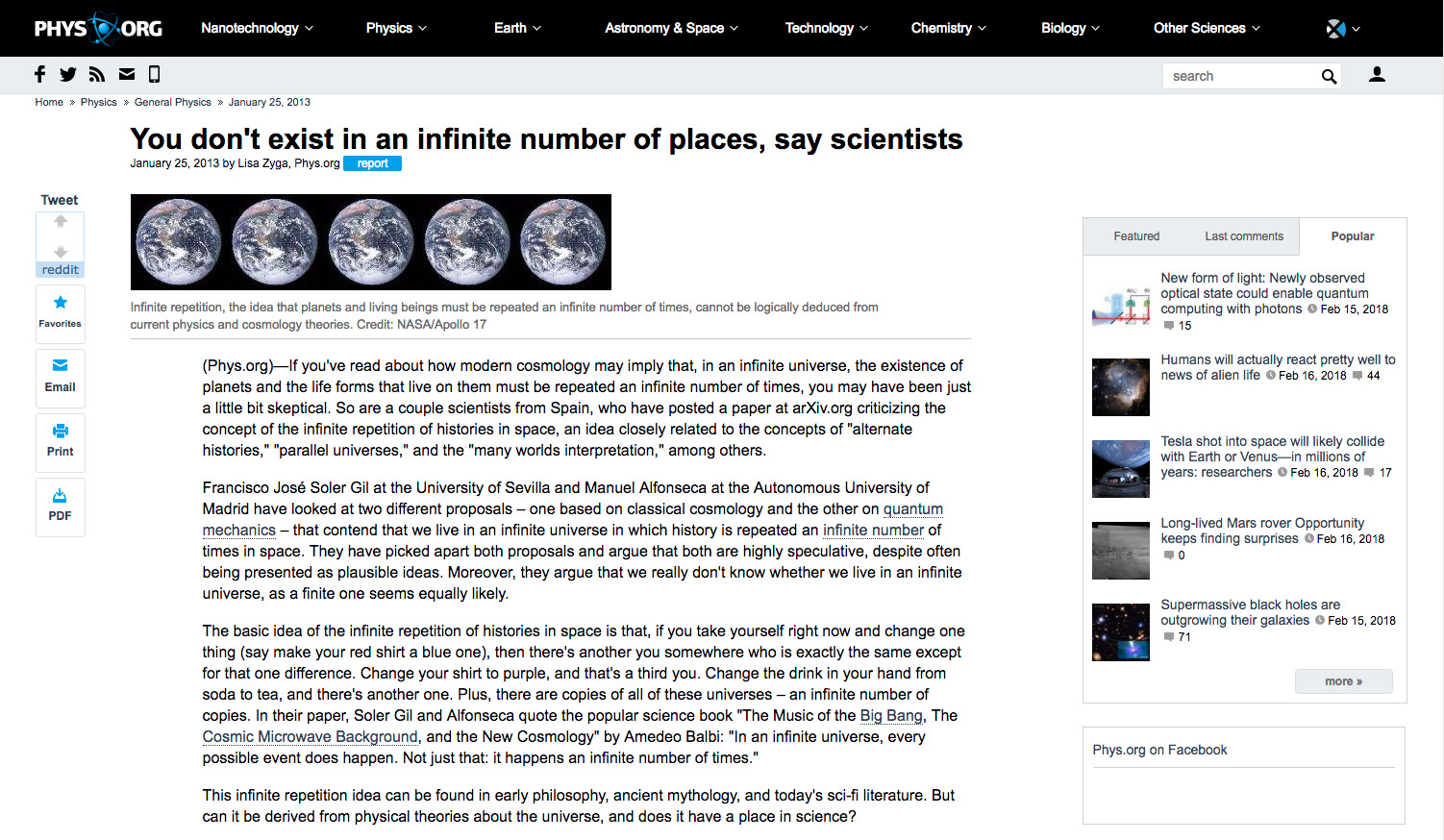Image resolution: width=1444 pixels, height=840 pixels.
Task: Click the mobile phone icon
Action: (154, 75)
